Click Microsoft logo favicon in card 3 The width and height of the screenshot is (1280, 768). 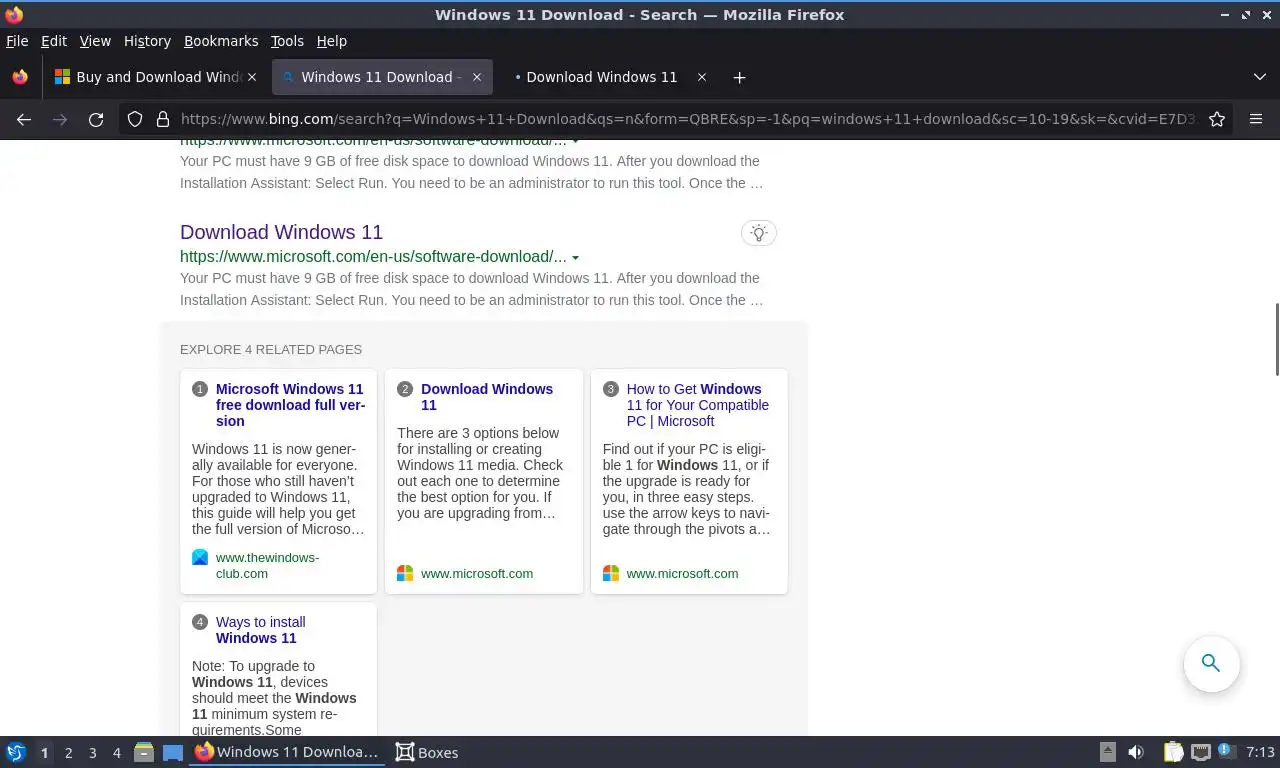611,573
